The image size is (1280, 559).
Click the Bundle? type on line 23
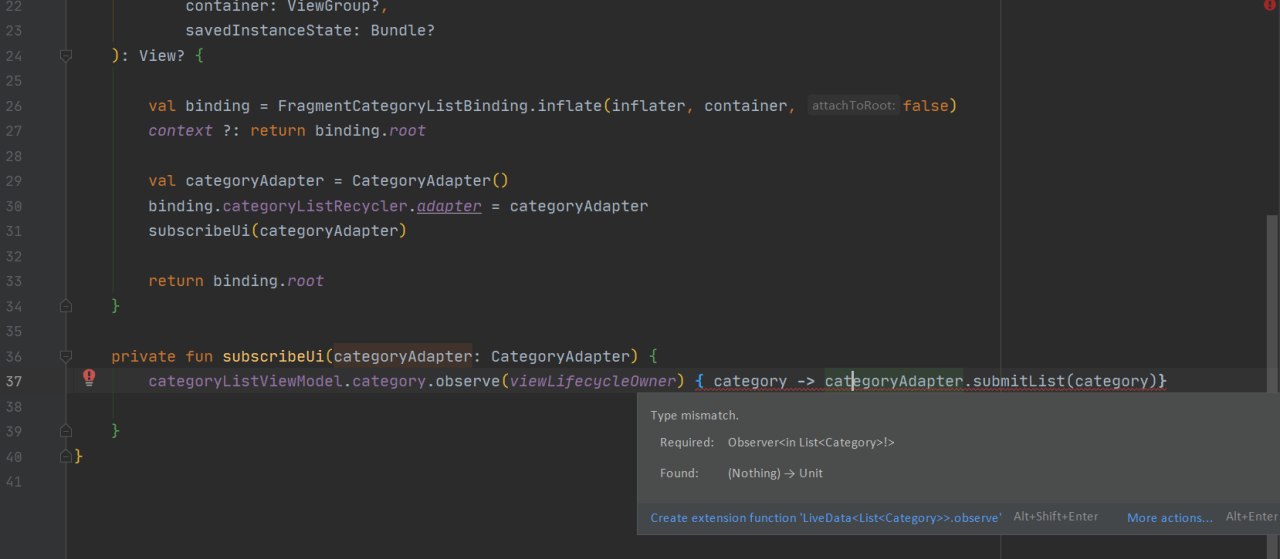click(403, 31)
